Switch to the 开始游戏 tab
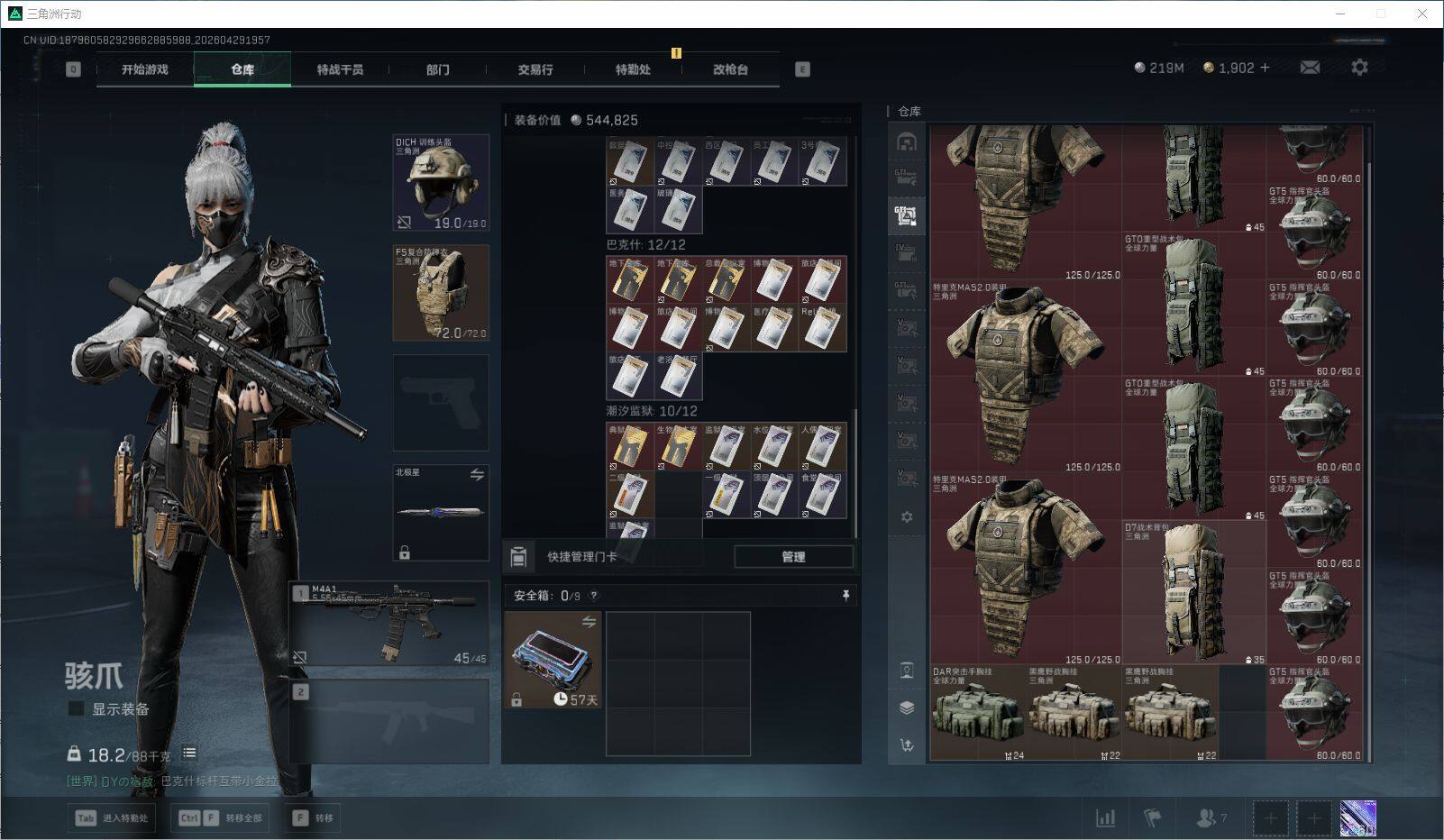Viewport: 1444px width, 840px height. (x=145, y=69)
